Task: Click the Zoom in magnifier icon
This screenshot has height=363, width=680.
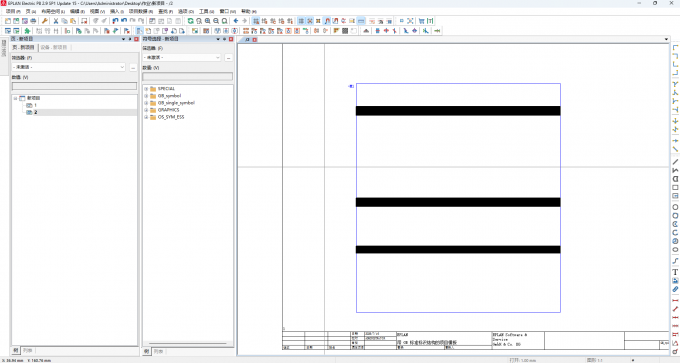Action: pyautogui.click(x=208, y=21)
